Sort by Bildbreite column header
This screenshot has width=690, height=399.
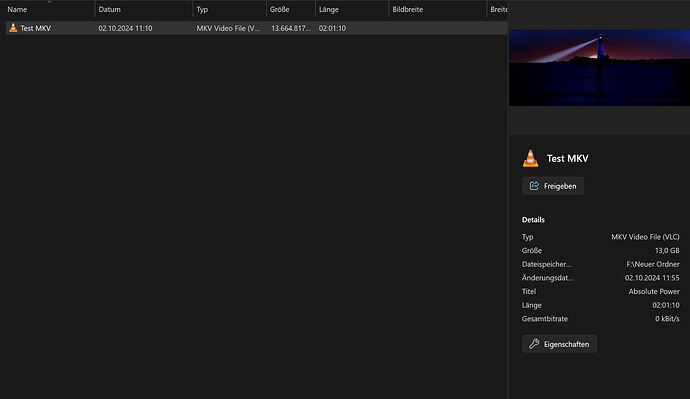tap(407, 9)
